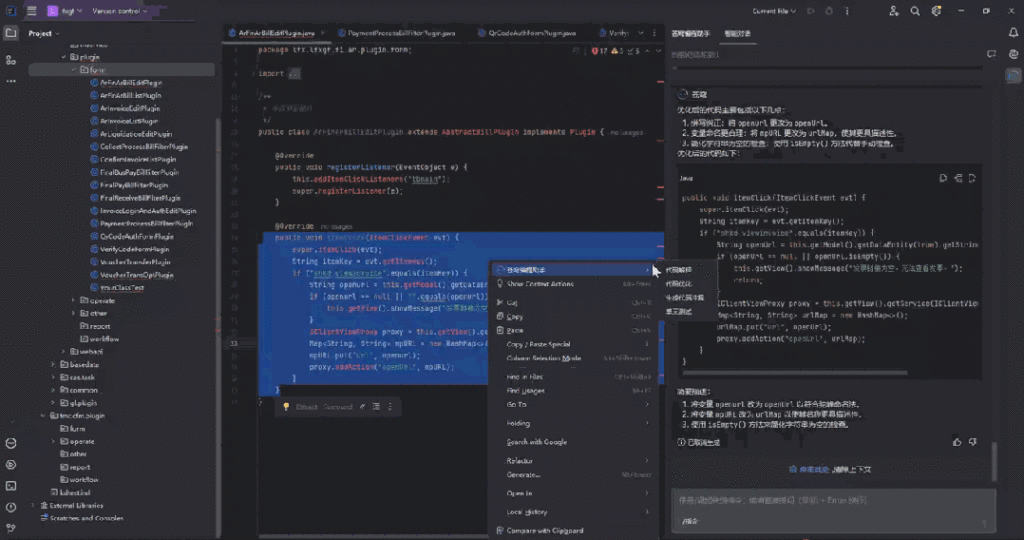The image size is (1024, 540).
Task: Select Compare with Clipboard menu entry
Action: pos(545,530)
